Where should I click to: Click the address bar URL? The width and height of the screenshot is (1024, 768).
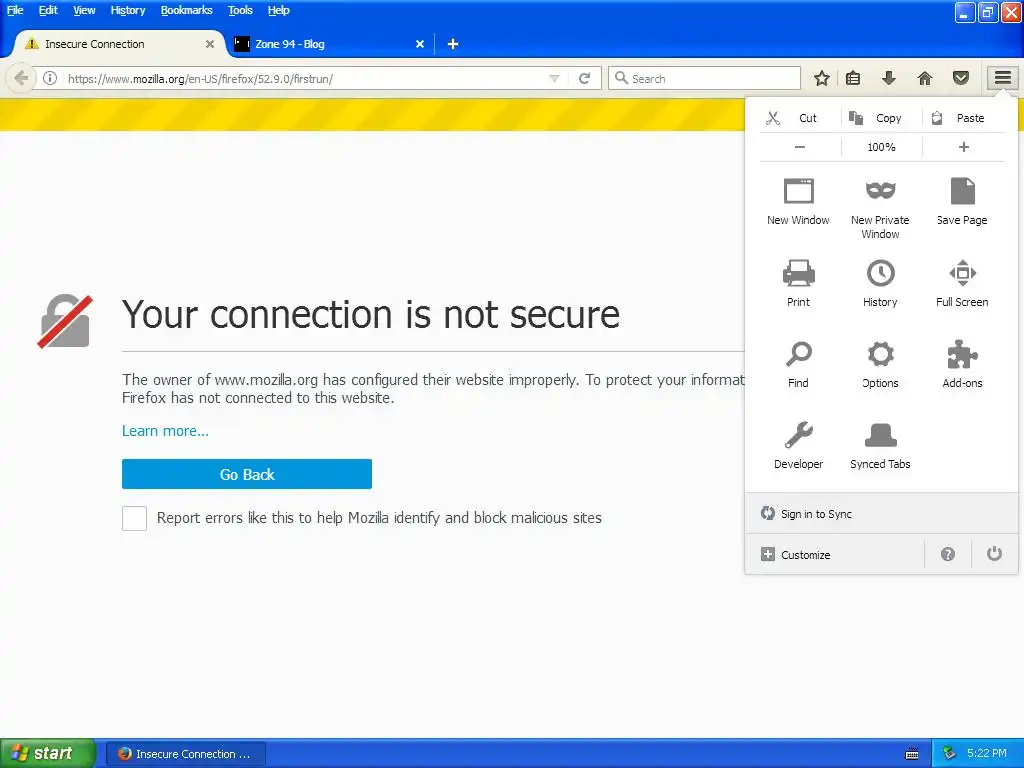point(200,79)
